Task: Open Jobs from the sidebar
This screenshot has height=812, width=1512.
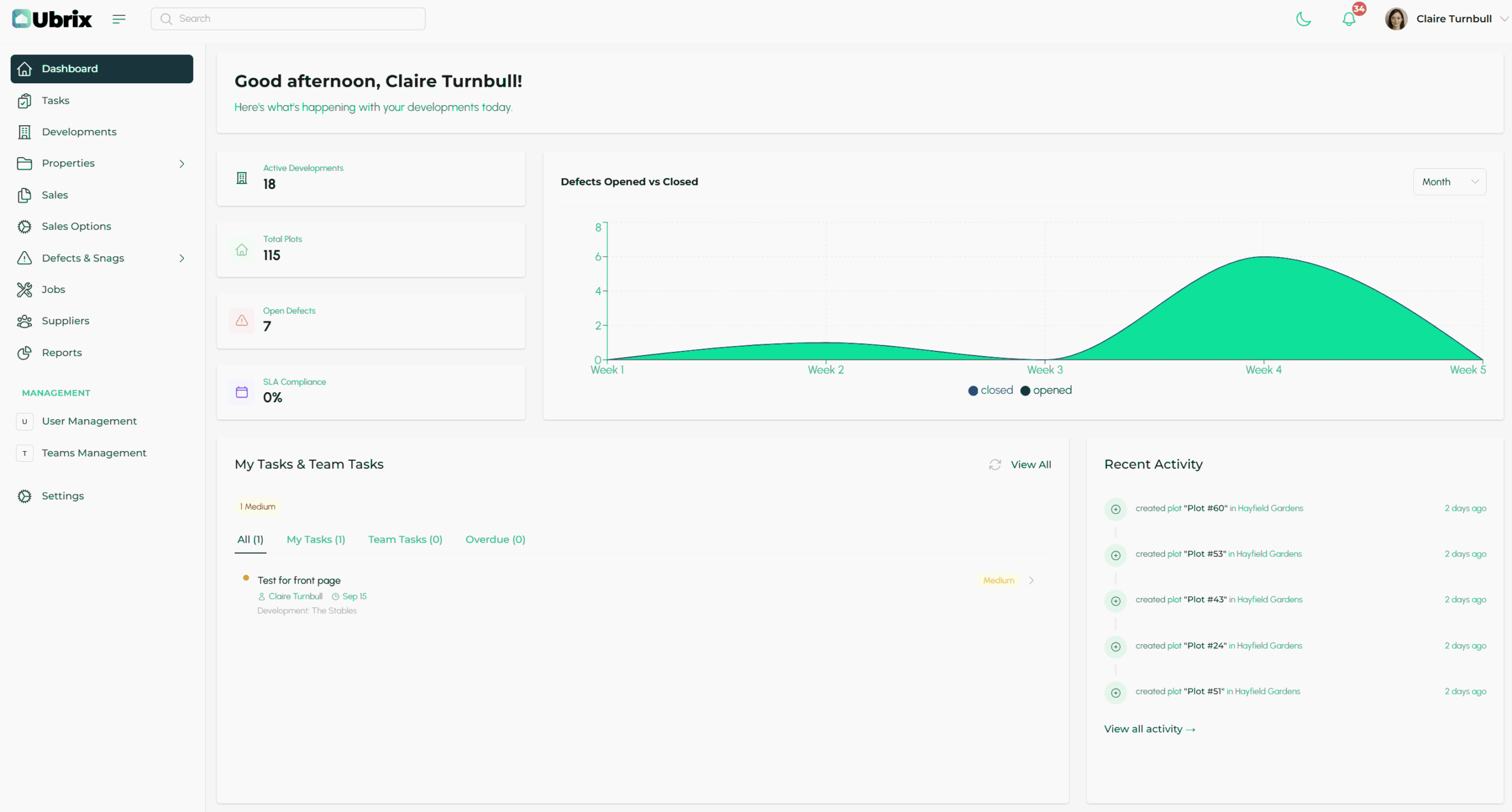Action: (x=53, y=289)
